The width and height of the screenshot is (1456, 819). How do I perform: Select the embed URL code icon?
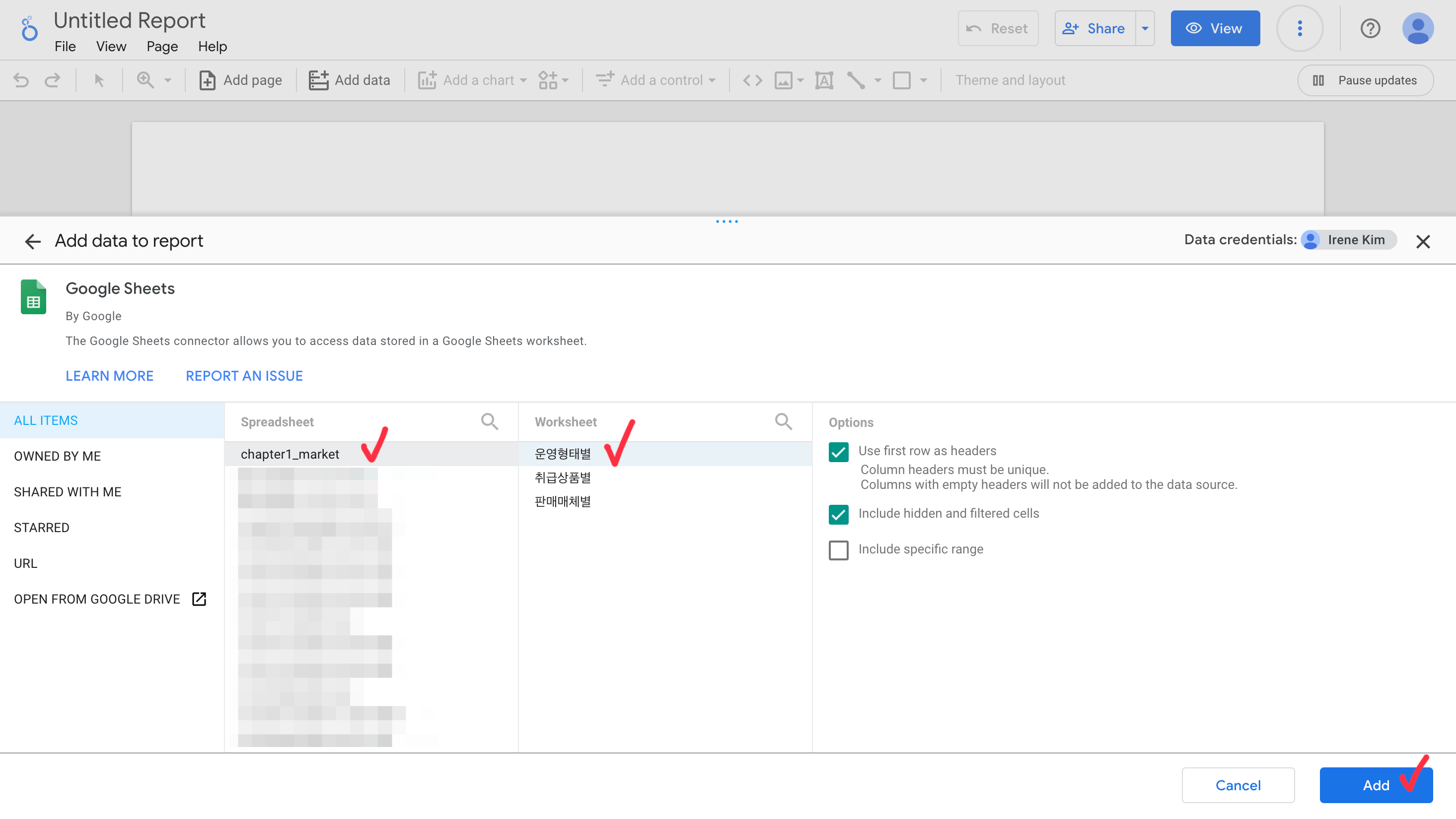[x=752, y=80]
